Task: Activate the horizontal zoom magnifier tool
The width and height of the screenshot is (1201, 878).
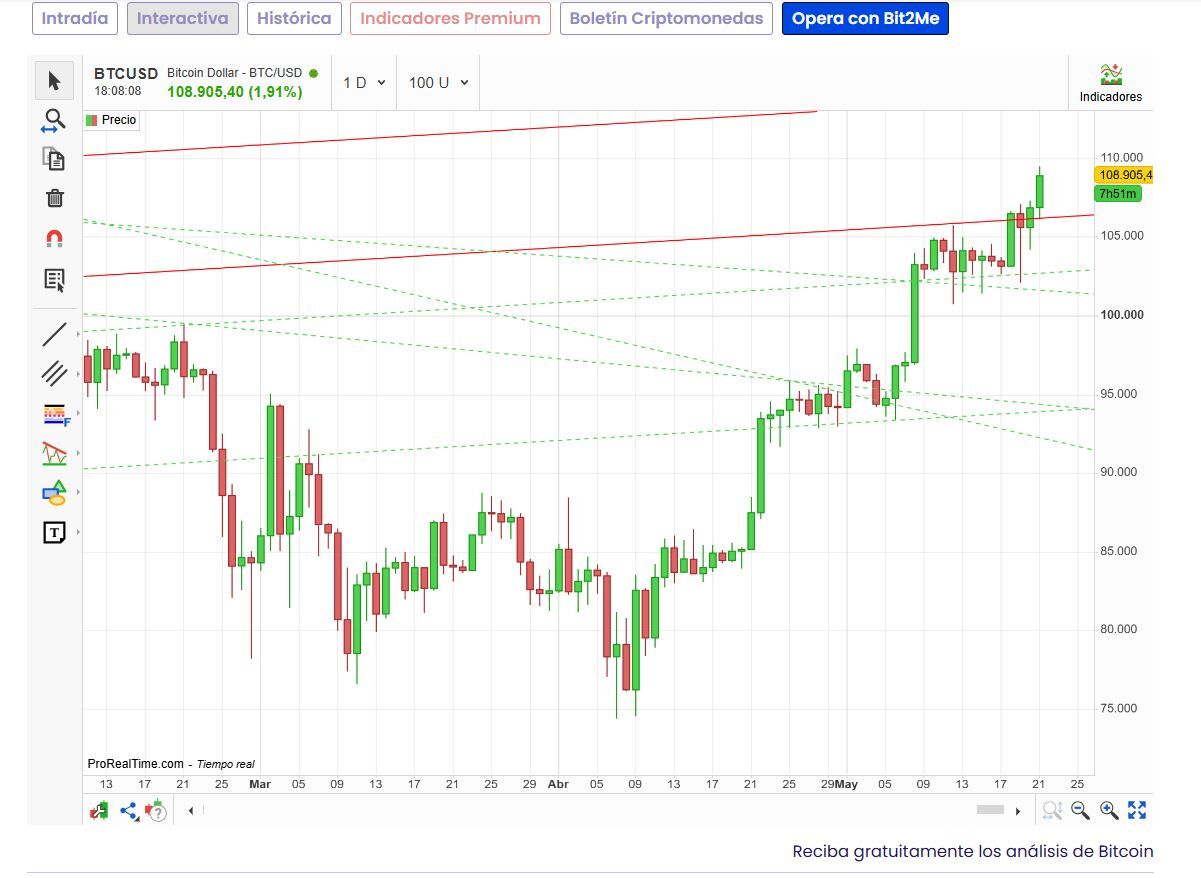Action: pos(54,121)
